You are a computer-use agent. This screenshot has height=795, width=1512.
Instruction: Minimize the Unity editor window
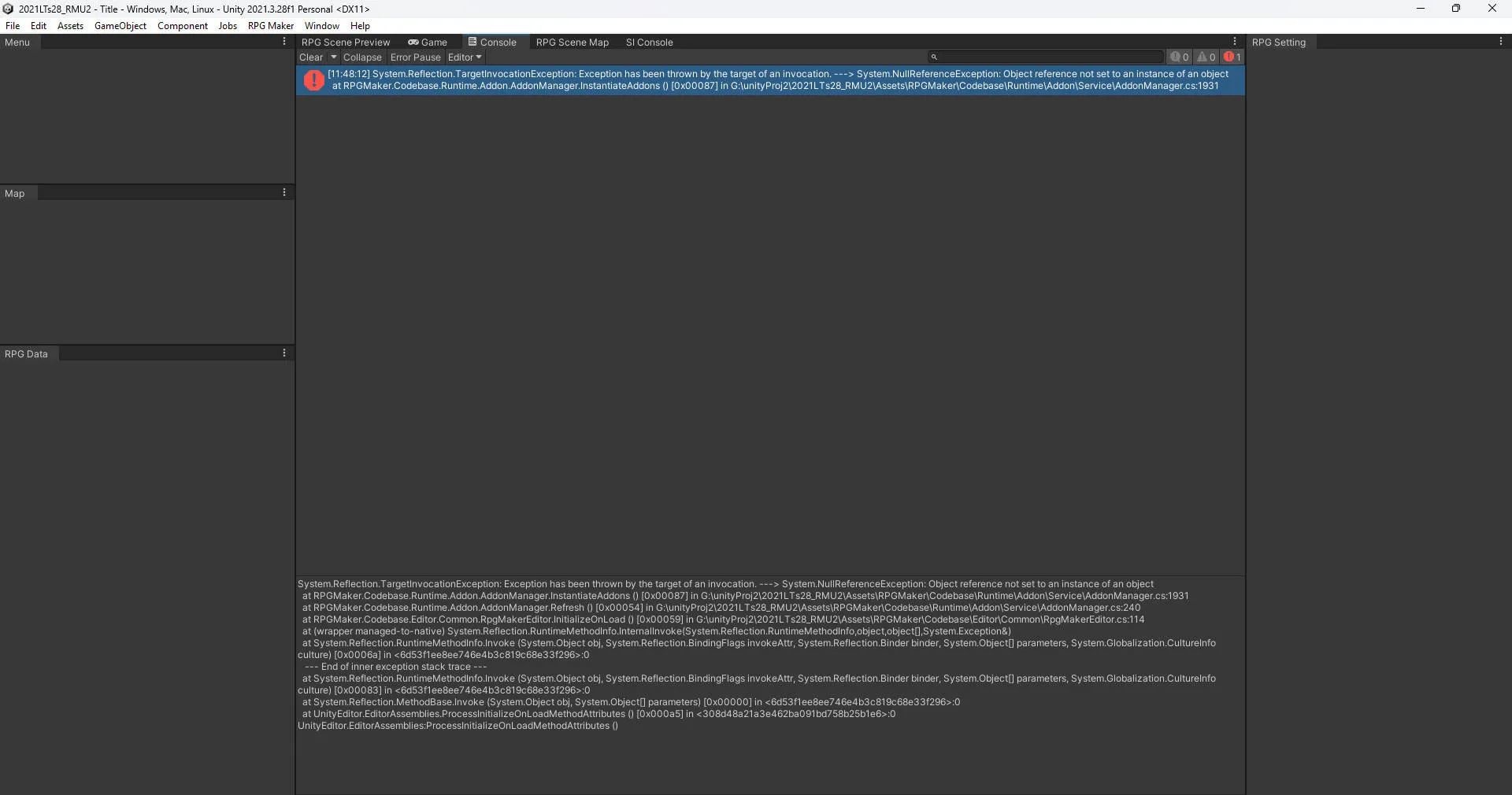tap(1421, 9)
